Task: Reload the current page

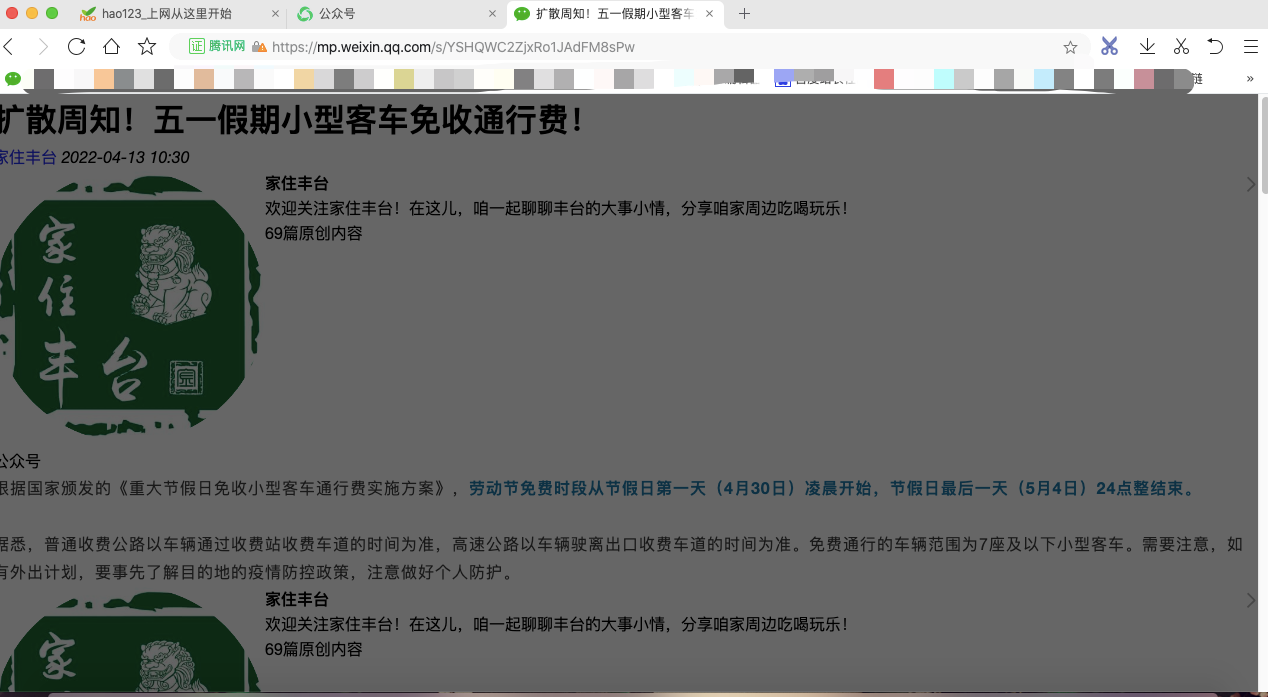Action: click(x=77, y=46)
